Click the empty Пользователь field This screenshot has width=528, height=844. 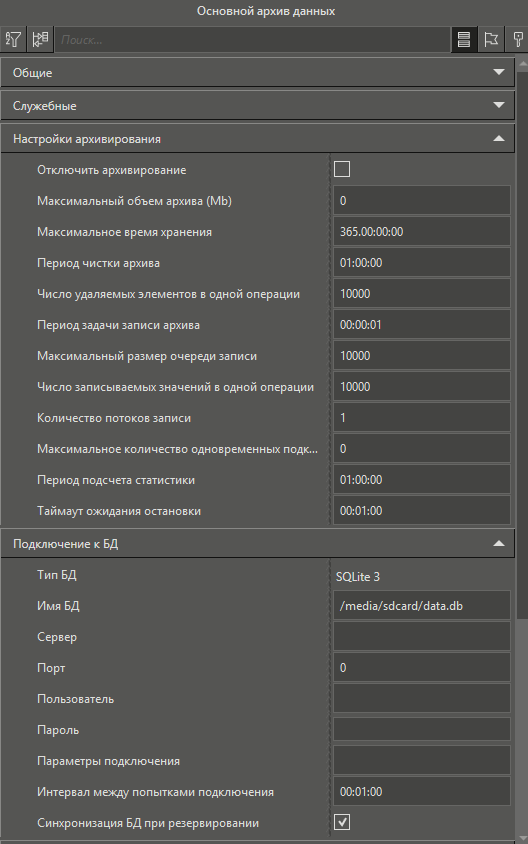[421, 699]
